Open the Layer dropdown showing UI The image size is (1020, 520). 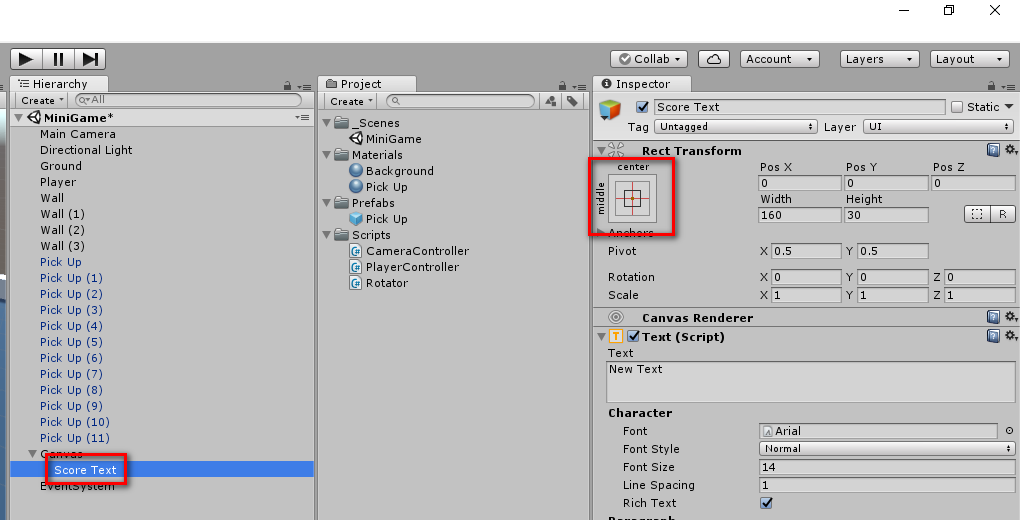point(939,126)
